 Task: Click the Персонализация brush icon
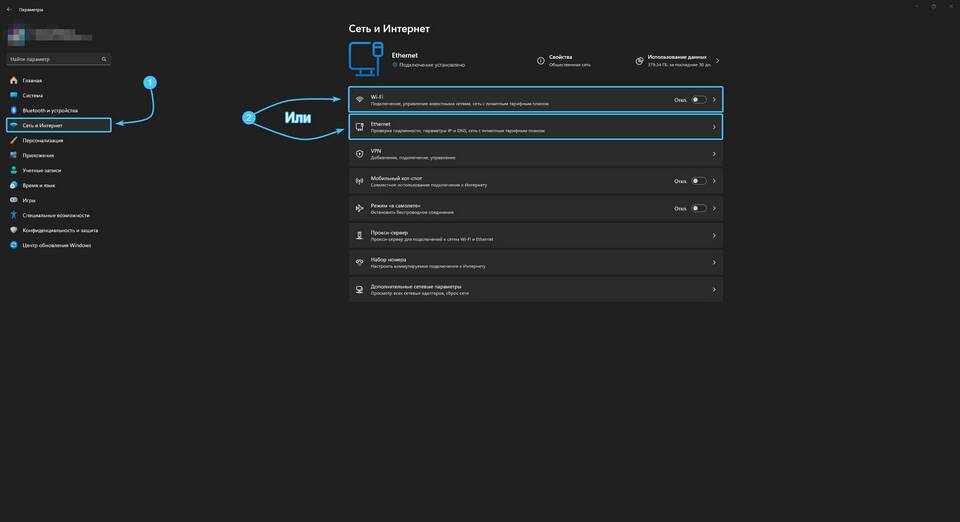point(13,140)
